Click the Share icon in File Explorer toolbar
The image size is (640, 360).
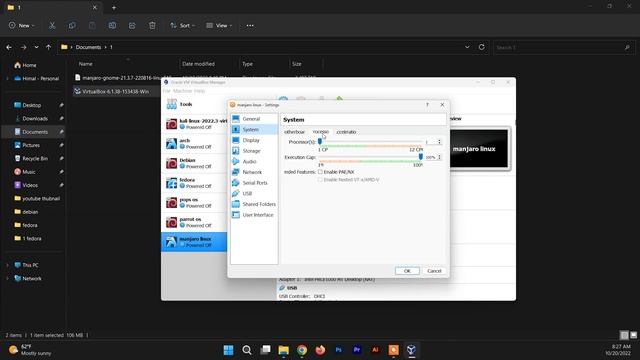pyautogui.click(x=132, y=25)
